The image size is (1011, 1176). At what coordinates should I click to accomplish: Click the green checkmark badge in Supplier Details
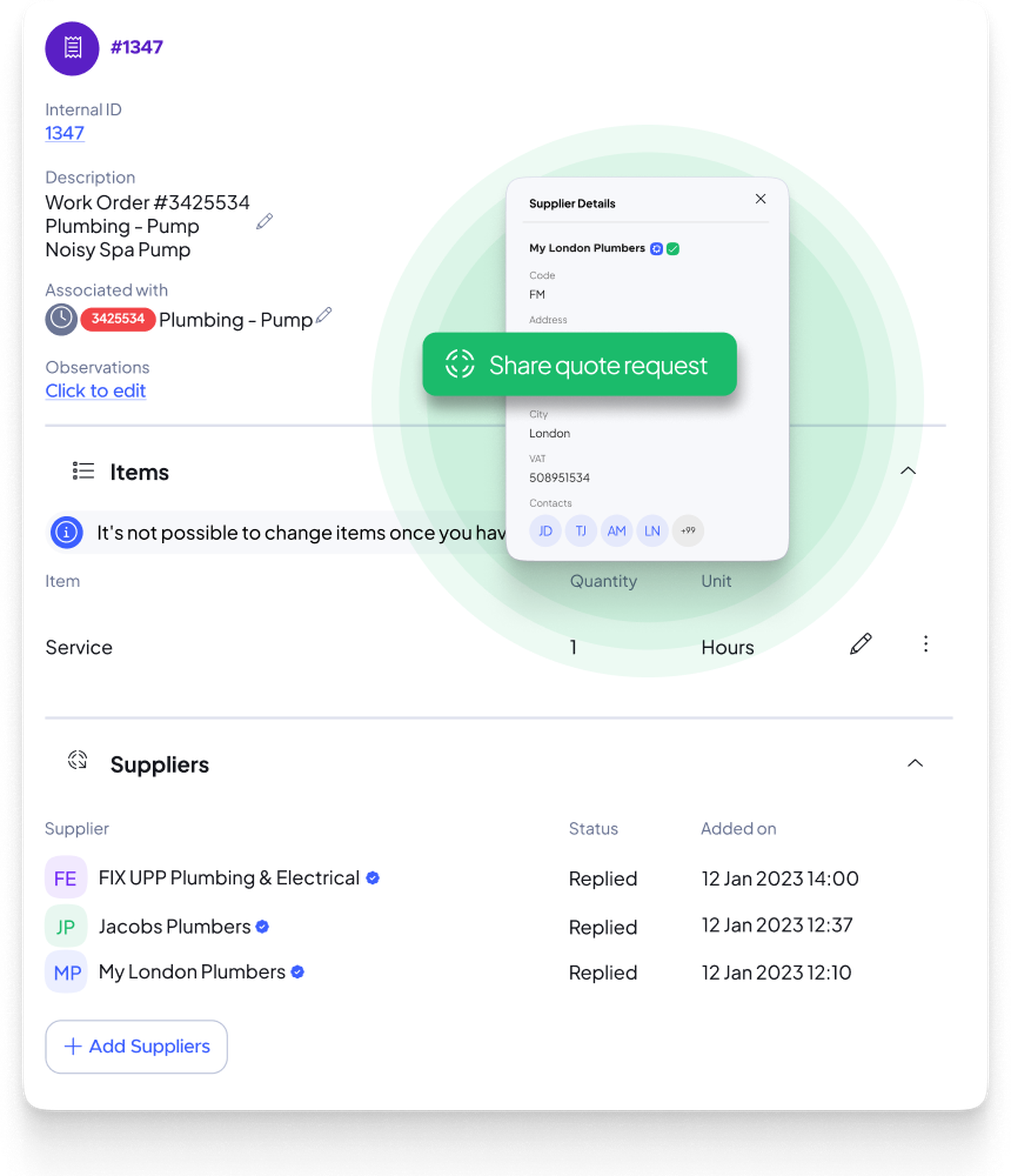673,249
